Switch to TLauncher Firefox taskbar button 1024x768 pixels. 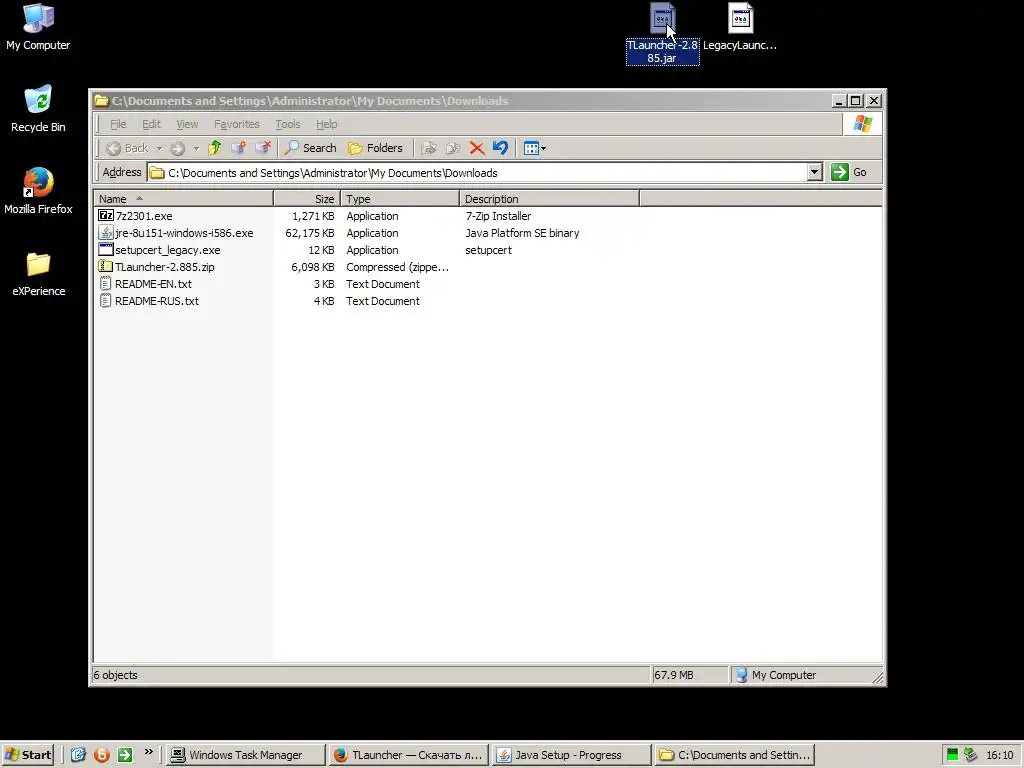pos(408,755)
